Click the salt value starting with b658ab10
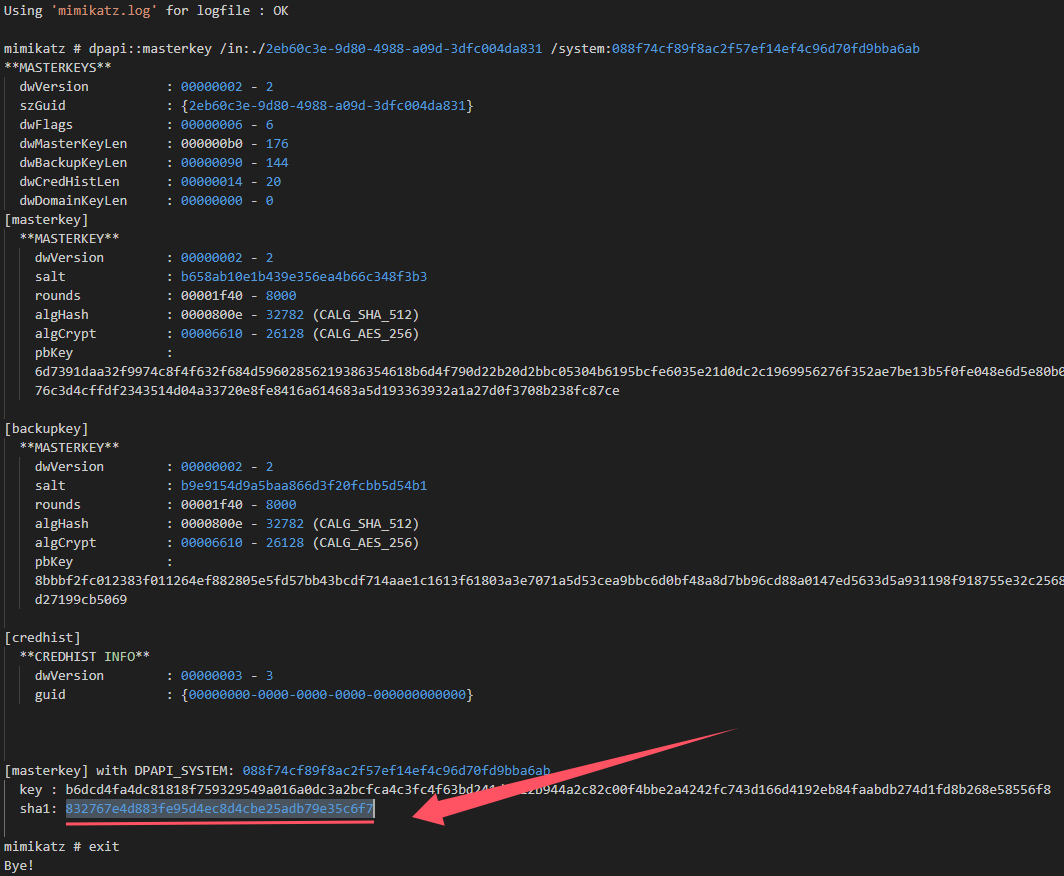The image size is (1064, 876). (x=304, y=277)
